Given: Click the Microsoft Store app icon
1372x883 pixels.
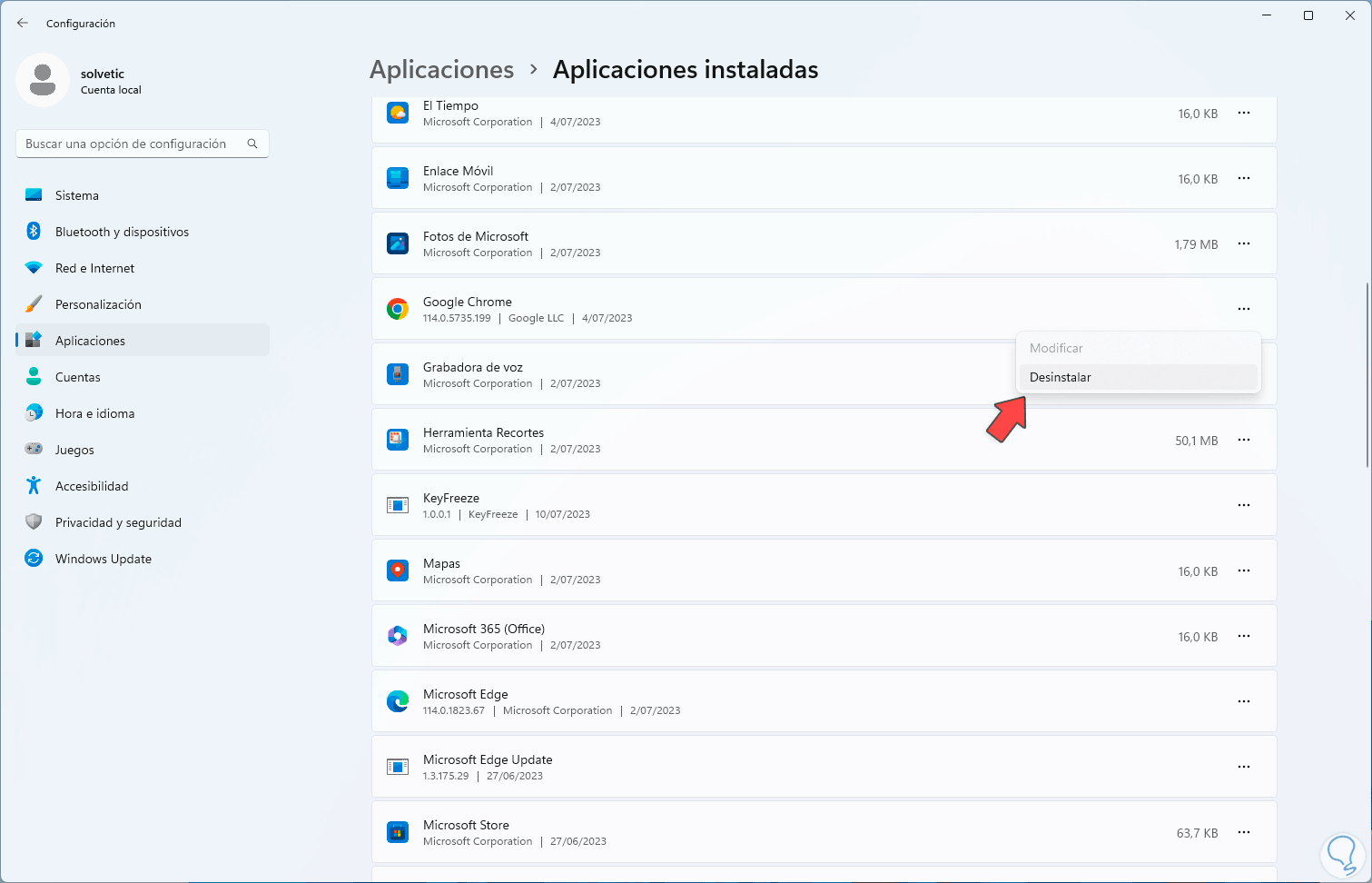Looking at the screenshot, I should [398, 833].
